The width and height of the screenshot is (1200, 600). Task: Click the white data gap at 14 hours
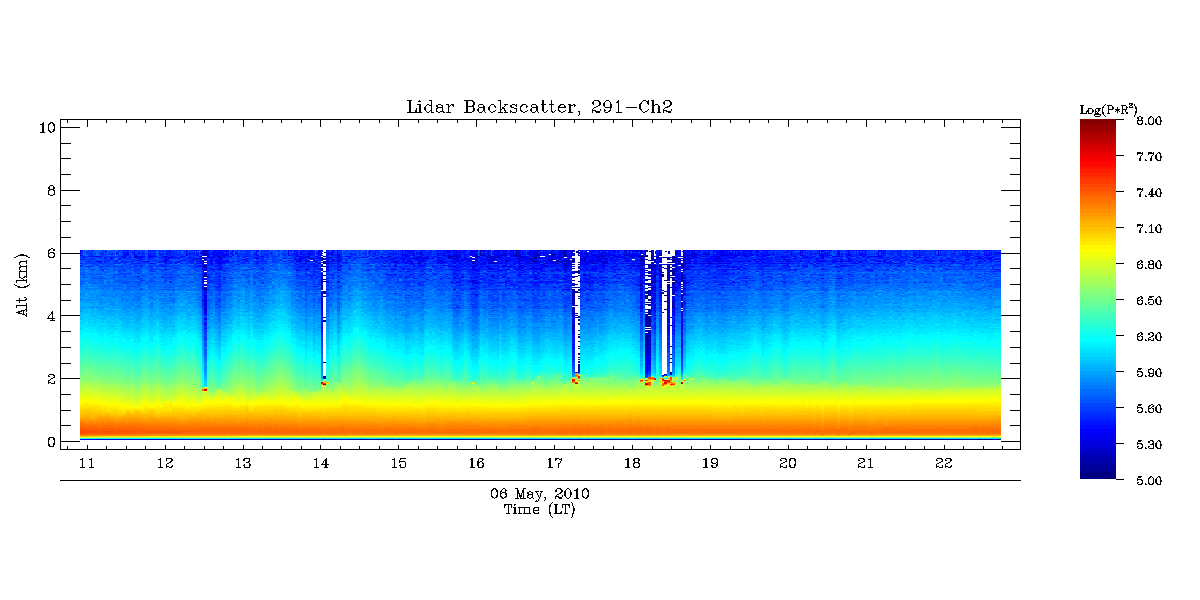point(324,315)
